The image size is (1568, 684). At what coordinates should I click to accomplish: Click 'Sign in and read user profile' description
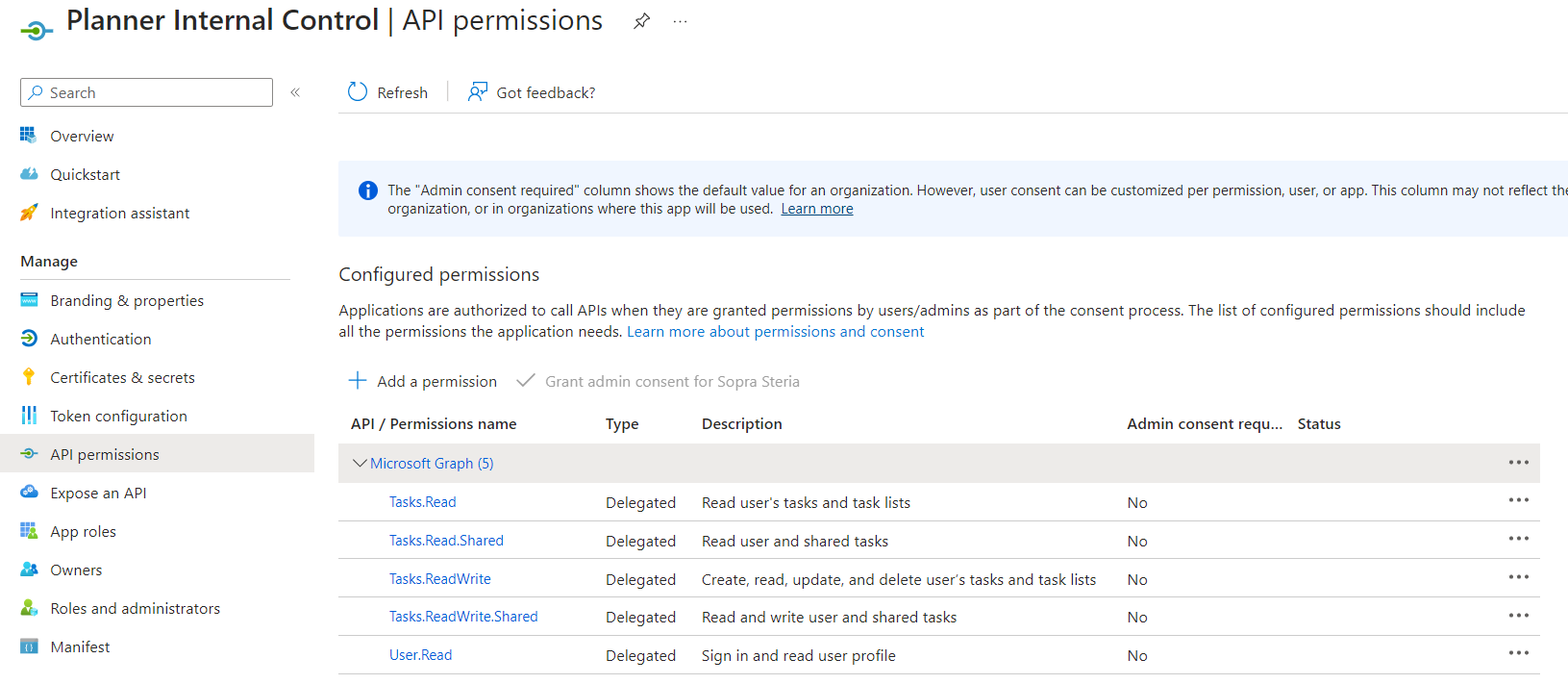coord(798,655)
